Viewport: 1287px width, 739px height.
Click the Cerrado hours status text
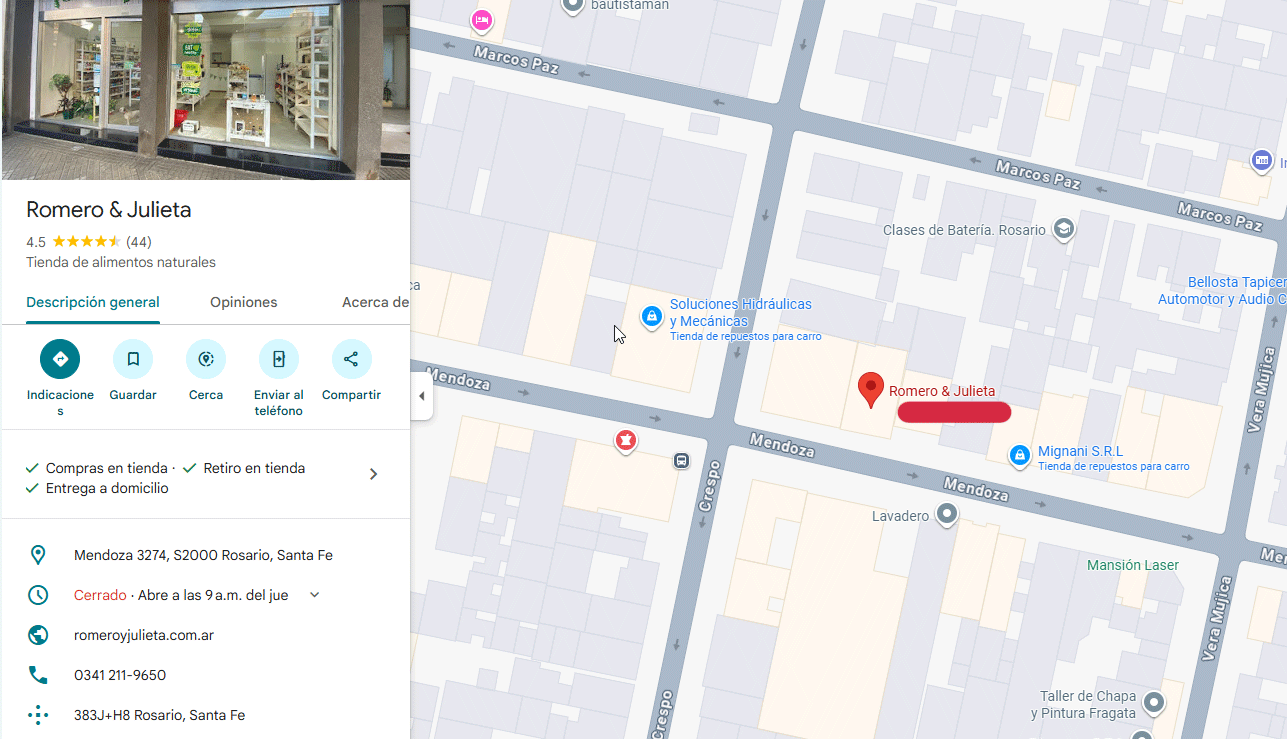[100, 595]
